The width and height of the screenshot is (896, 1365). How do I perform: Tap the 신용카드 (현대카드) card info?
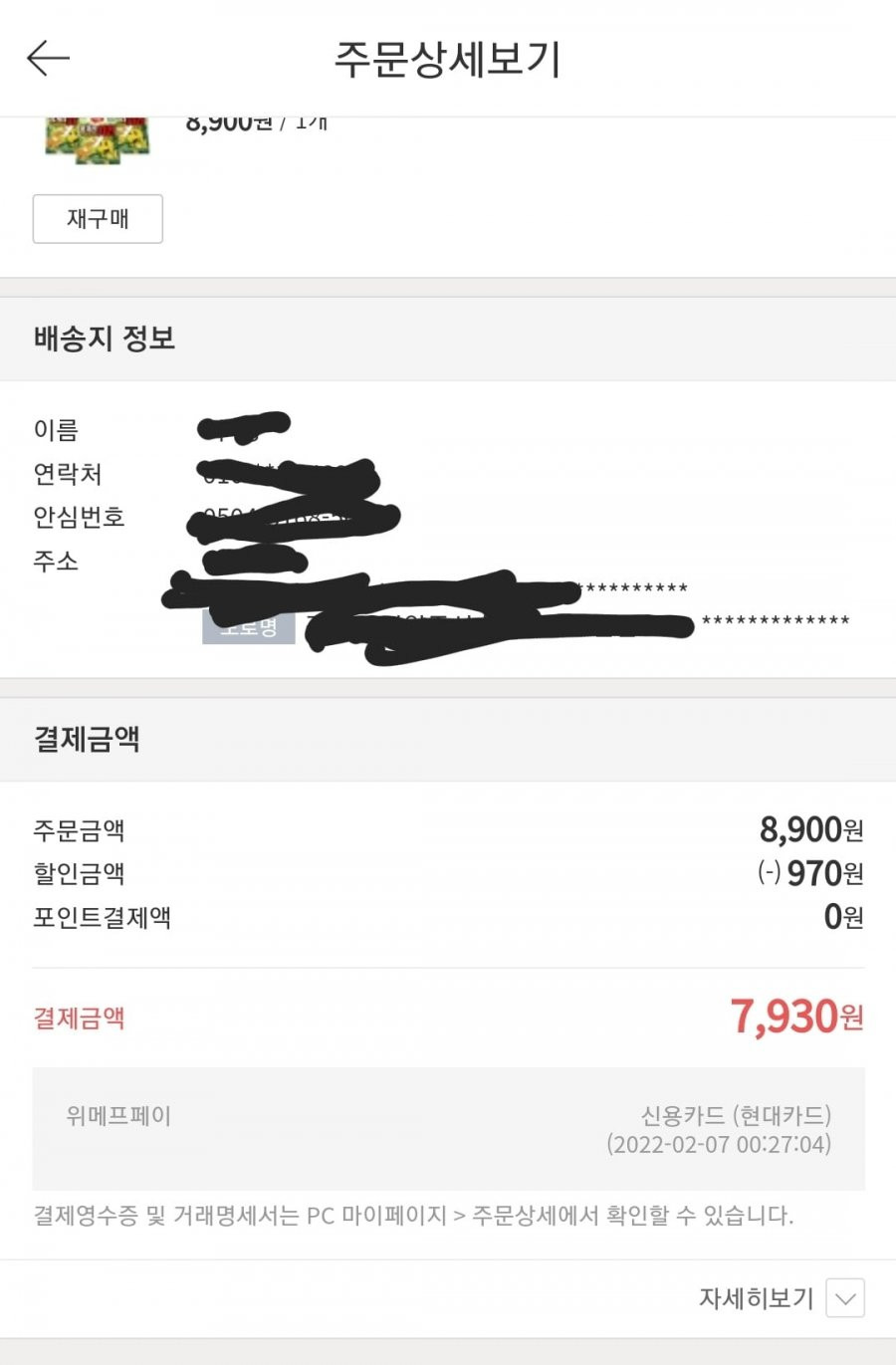(x=736, y=1115)
